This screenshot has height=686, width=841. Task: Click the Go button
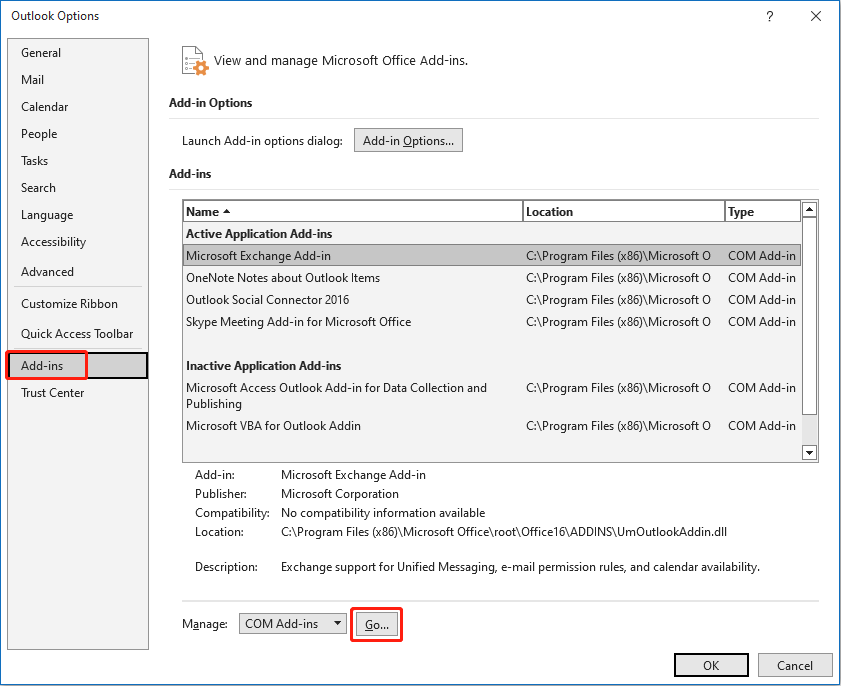[377, 624]
